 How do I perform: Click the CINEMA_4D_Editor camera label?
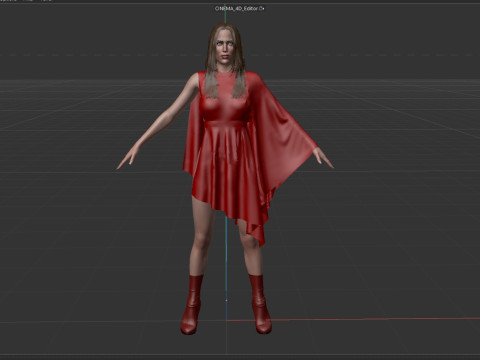(x=236, y=9)
